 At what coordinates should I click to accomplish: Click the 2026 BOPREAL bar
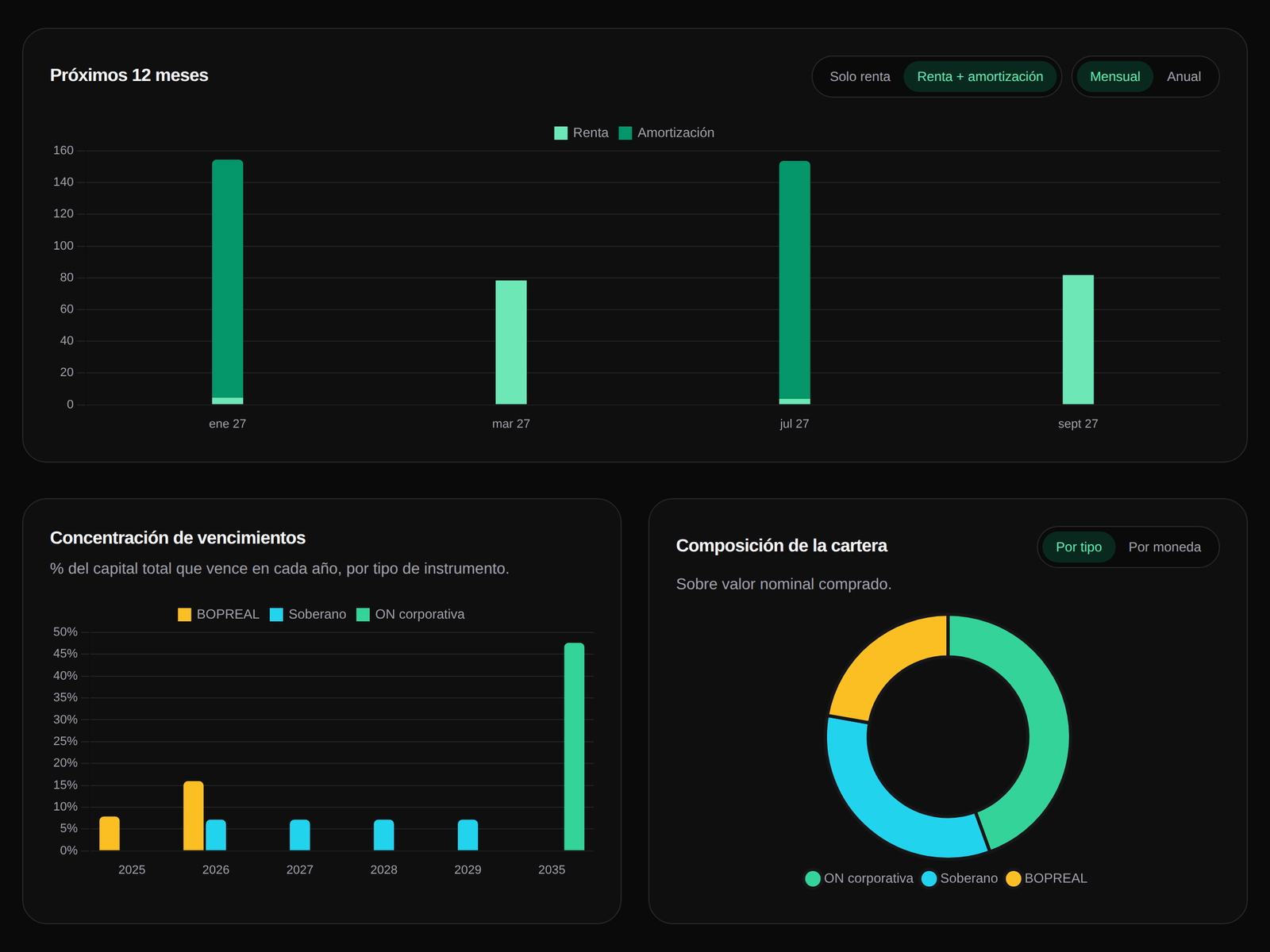pyautogui.click(x=194, y=816)
